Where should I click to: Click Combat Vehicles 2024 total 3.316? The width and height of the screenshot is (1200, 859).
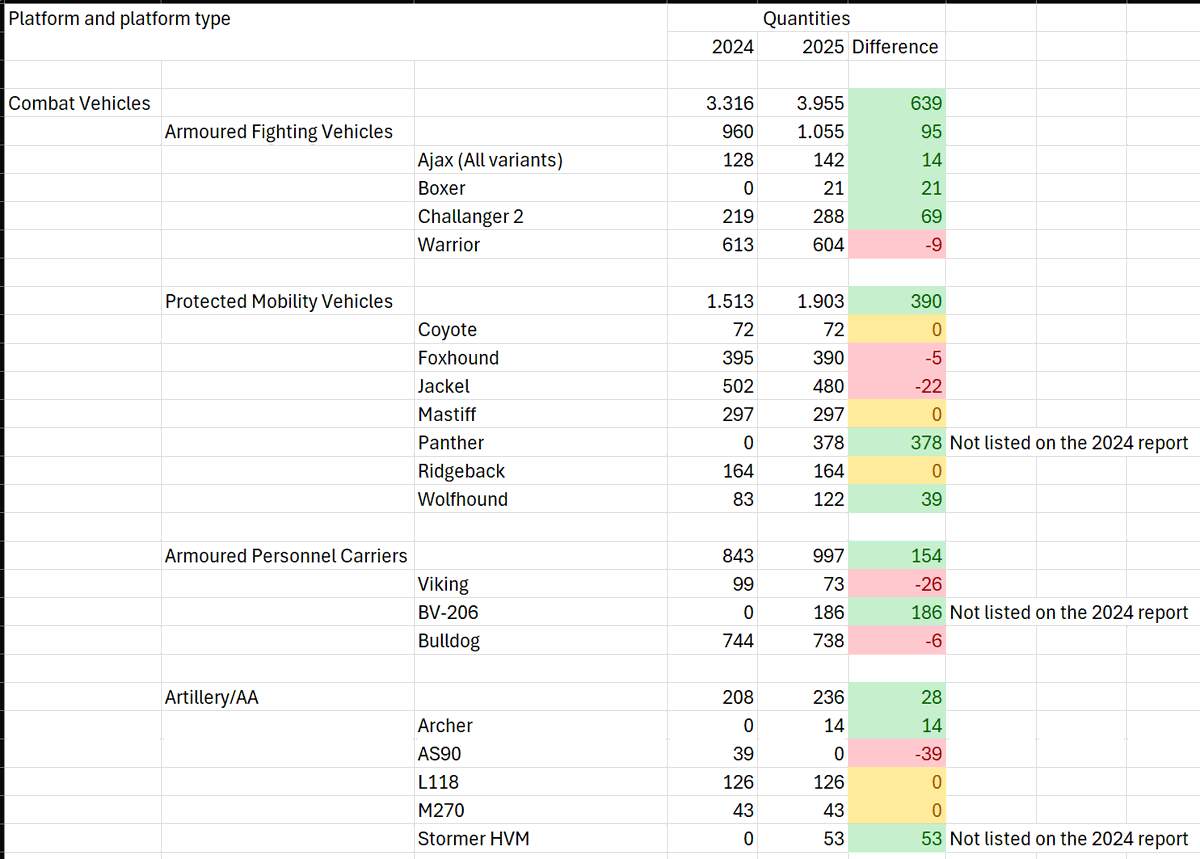[711, 103]
